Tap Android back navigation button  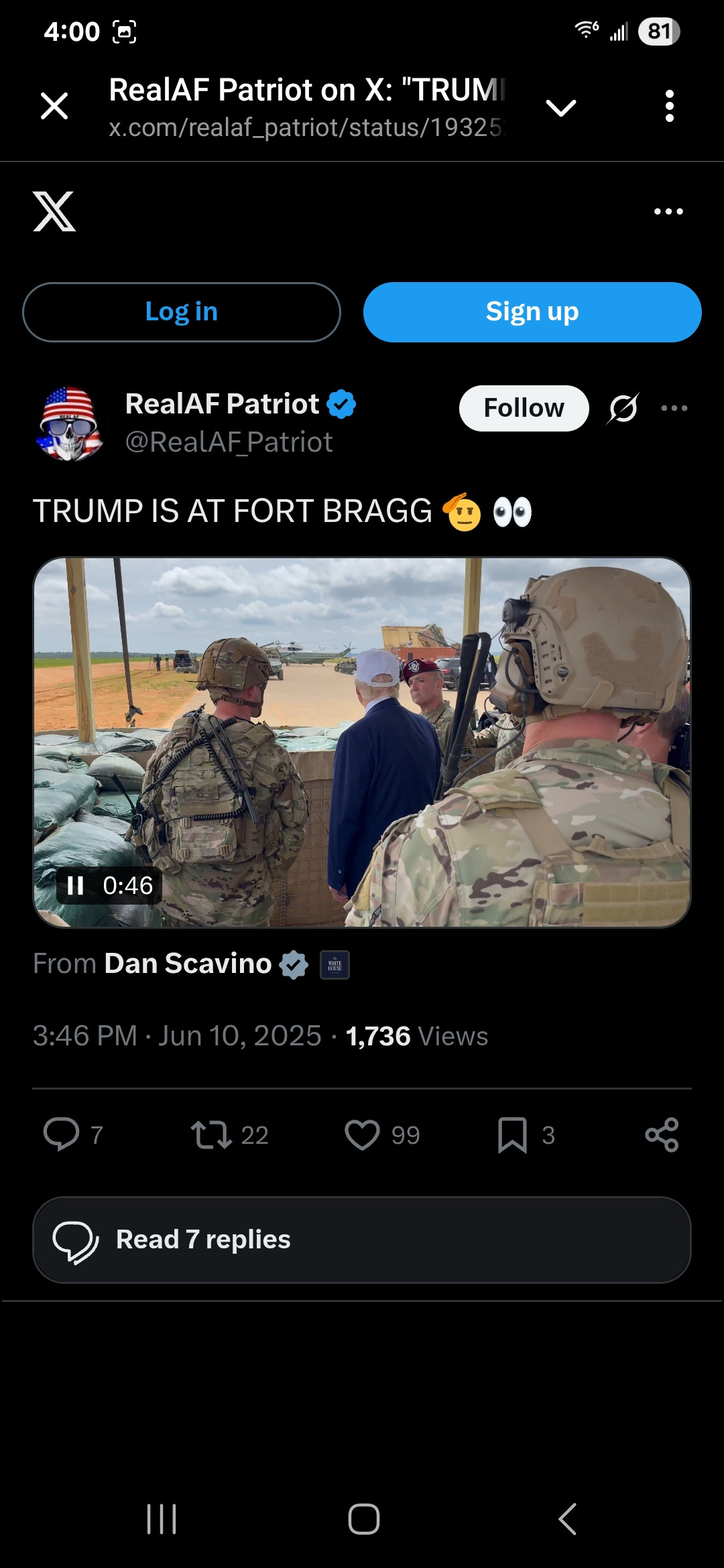tap(567, 1518)
